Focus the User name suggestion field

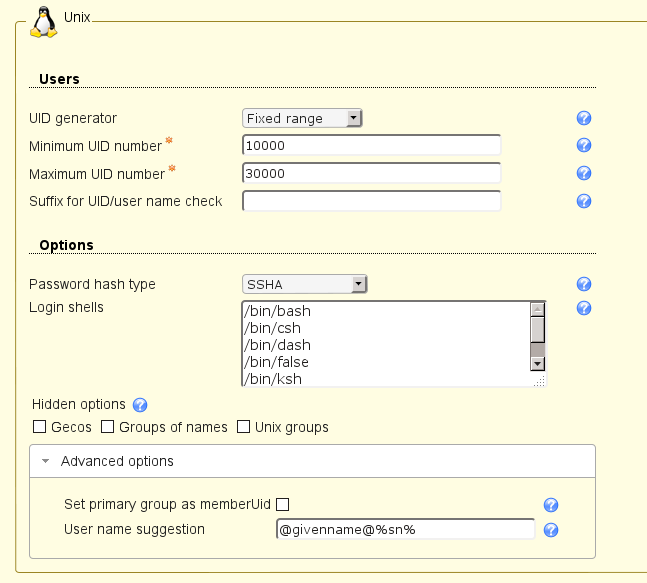[x=405, y=529]
